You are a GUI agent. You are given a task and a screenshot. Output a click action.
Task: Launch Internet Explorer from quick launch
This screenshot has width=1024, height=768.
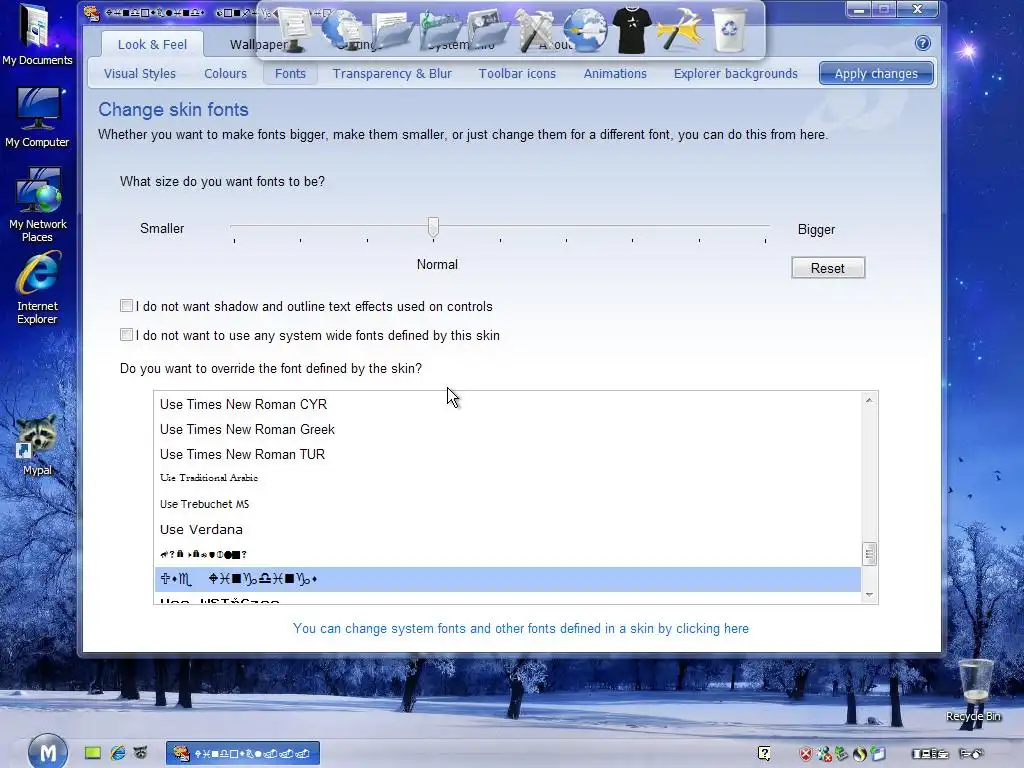pyautogui.click(x=118, y=753)
